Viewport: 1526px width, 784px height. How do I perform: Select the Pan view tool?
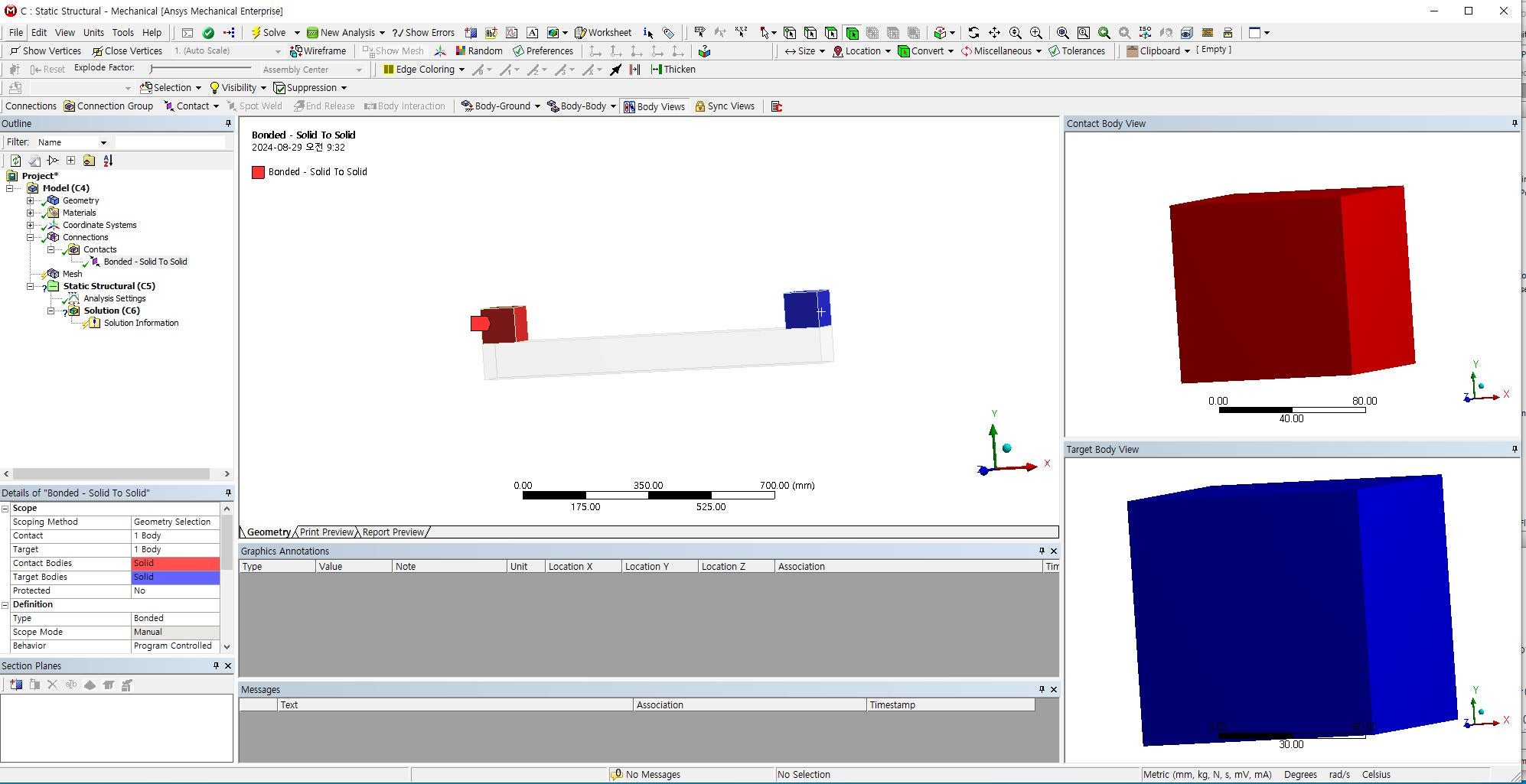(x=994, y=33)
